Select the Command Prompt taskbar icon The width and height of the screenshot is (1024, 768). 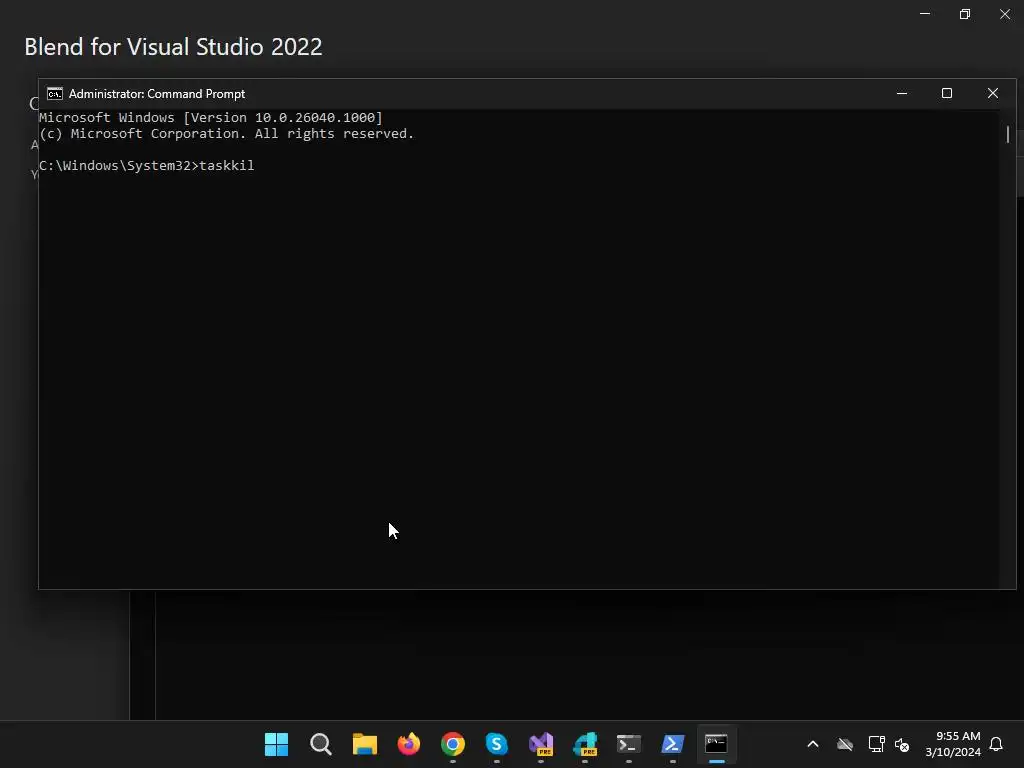point(716,744)
